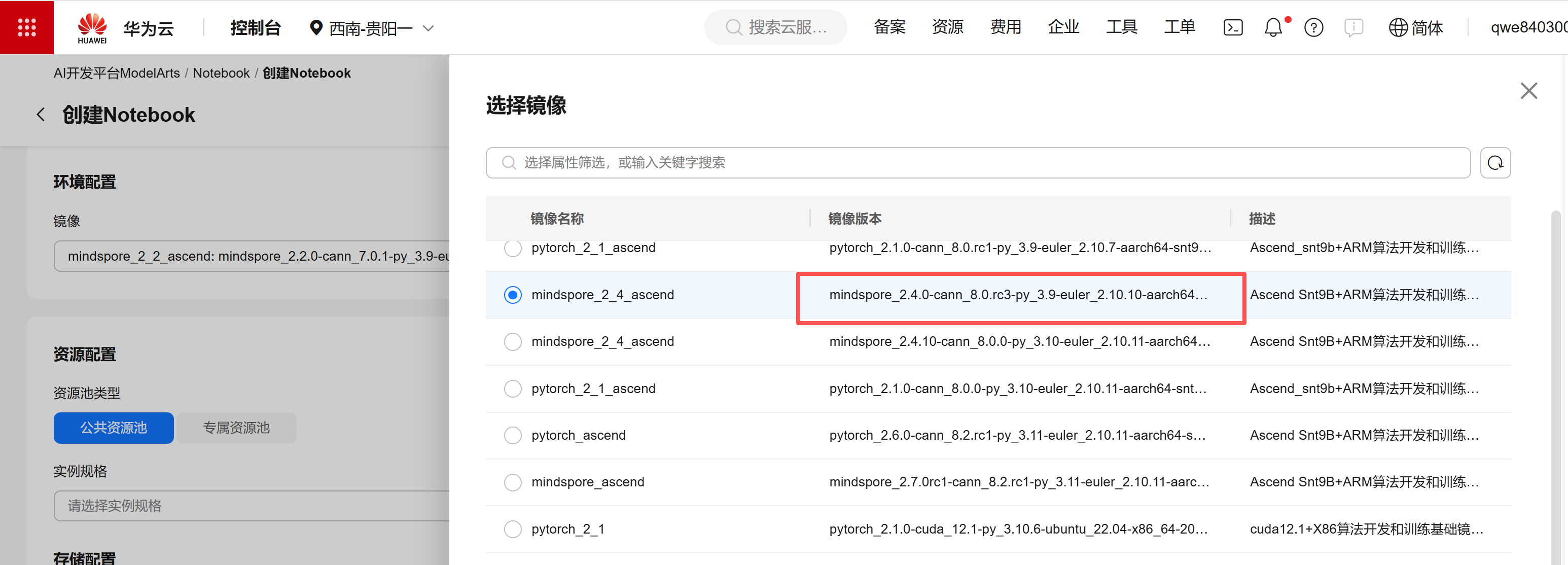Open the 工单 menu
This screenshot has width=1568, height=565.
coord(1179,27)
